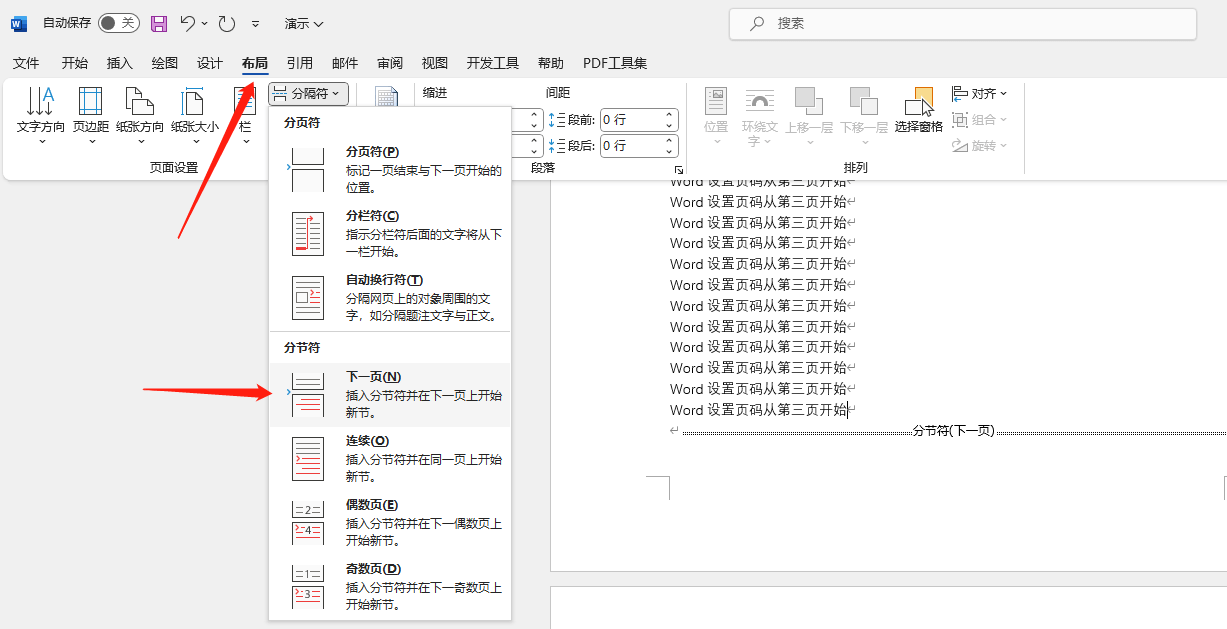Viewport: 1227px width, 629px height.
Task: Expand the 组合 (Group) dropdown
Action: [979, 119]
